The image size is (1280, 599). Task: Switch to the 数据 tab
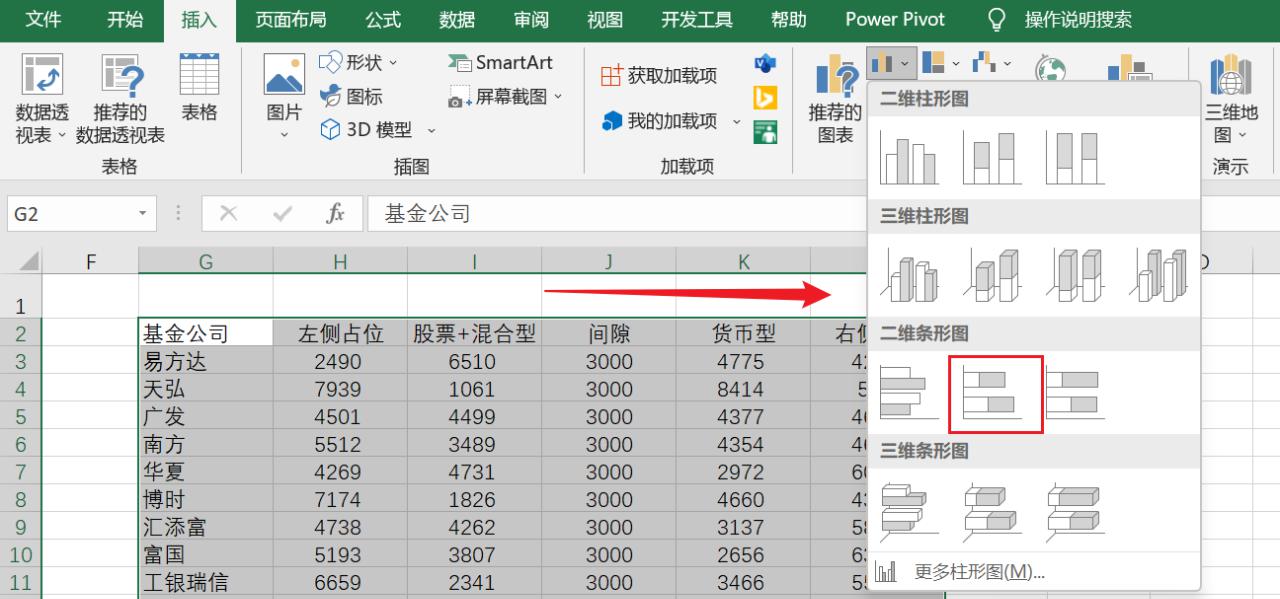point(457,20)
